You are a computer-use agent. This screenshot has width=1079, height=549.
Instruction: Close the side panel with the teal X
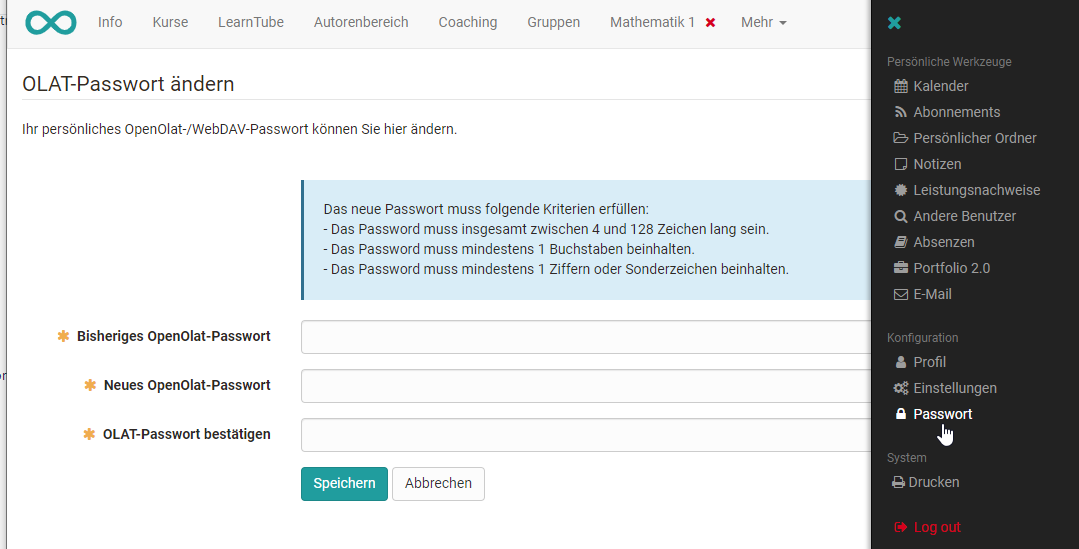894,23
